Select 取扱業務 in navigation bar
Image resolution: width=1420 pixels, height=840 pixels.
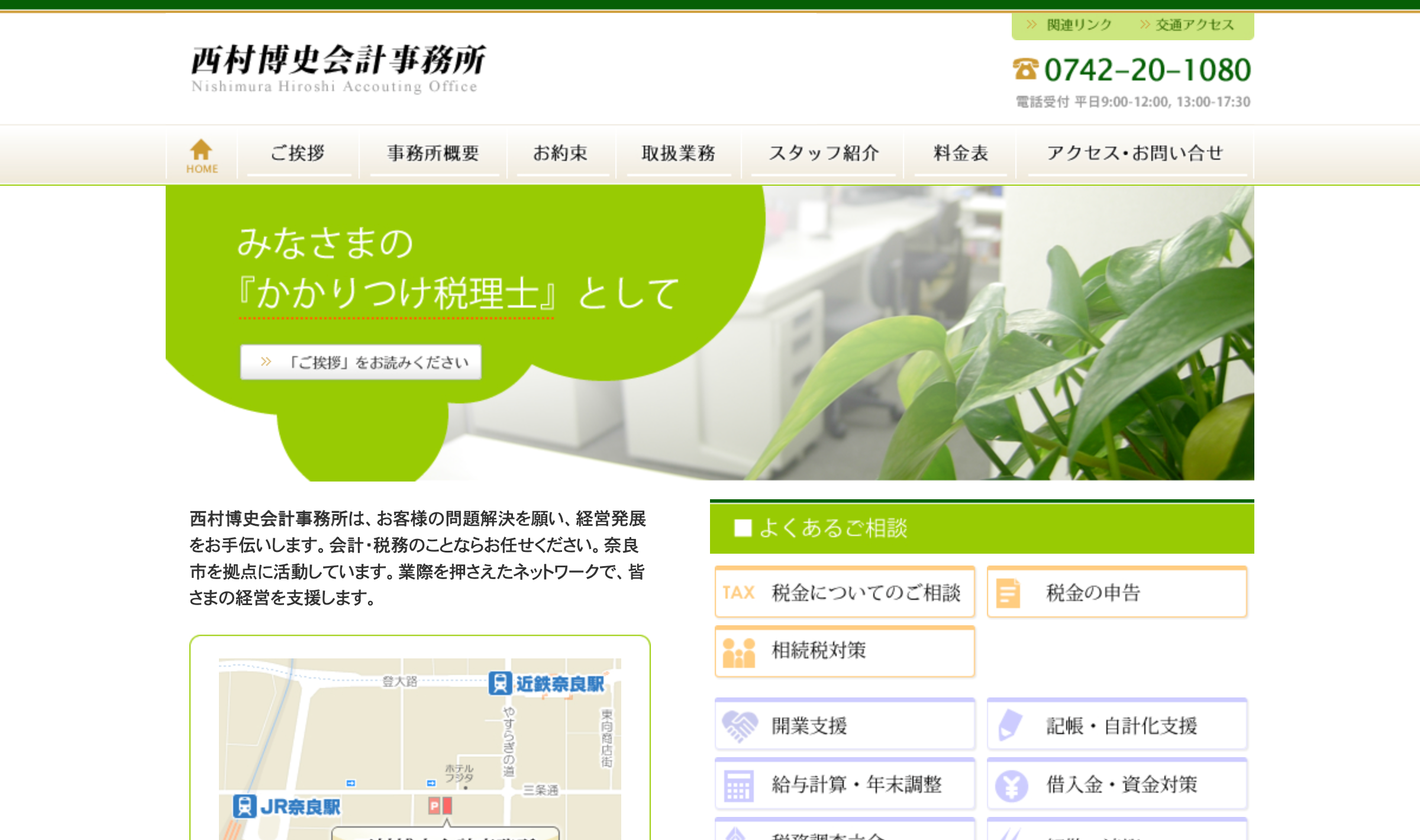point(678,154)
